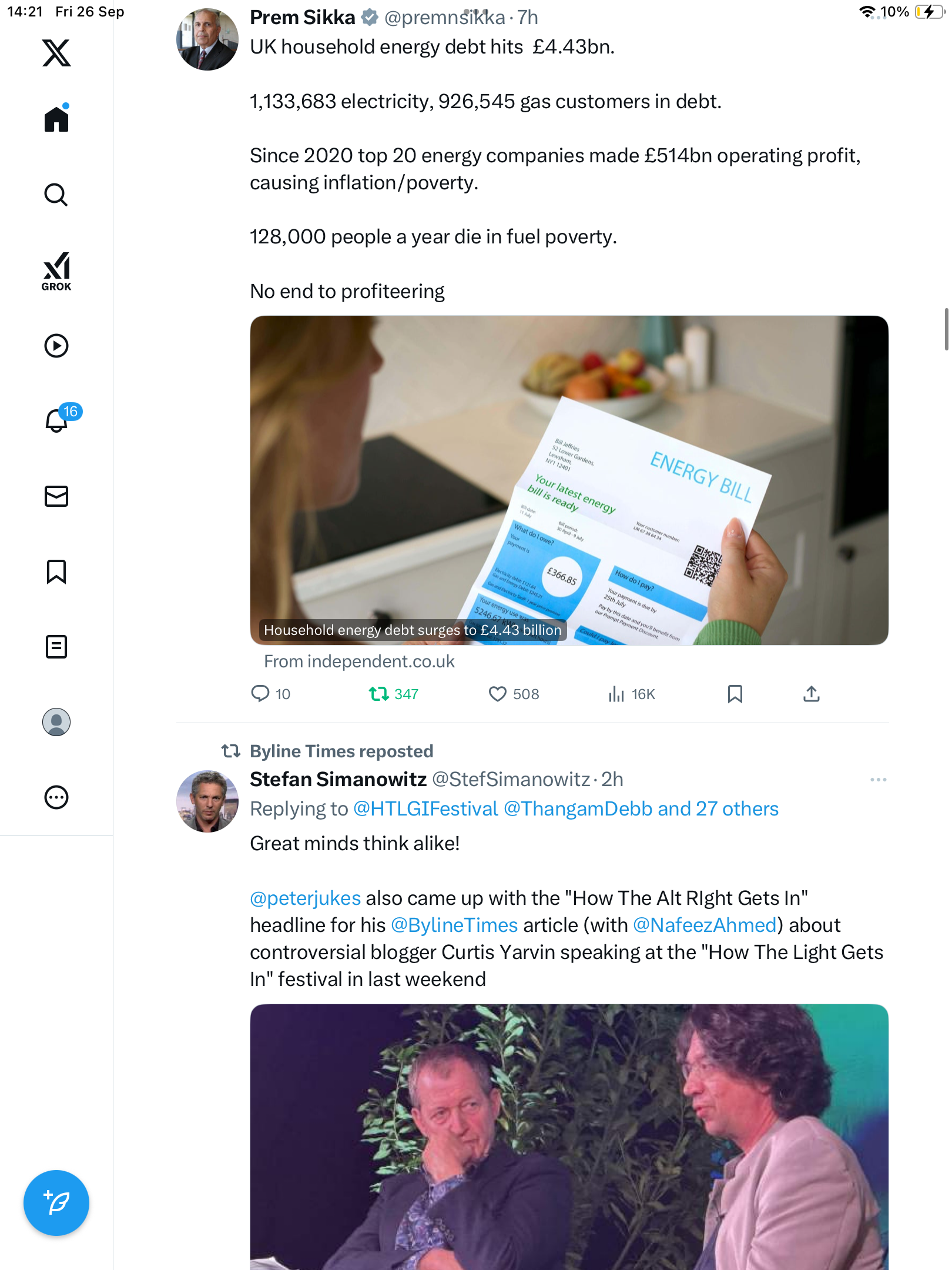Open saved Bookmarks in sidebar
The image size is (952, 1270).
click(x=56, y=571)
